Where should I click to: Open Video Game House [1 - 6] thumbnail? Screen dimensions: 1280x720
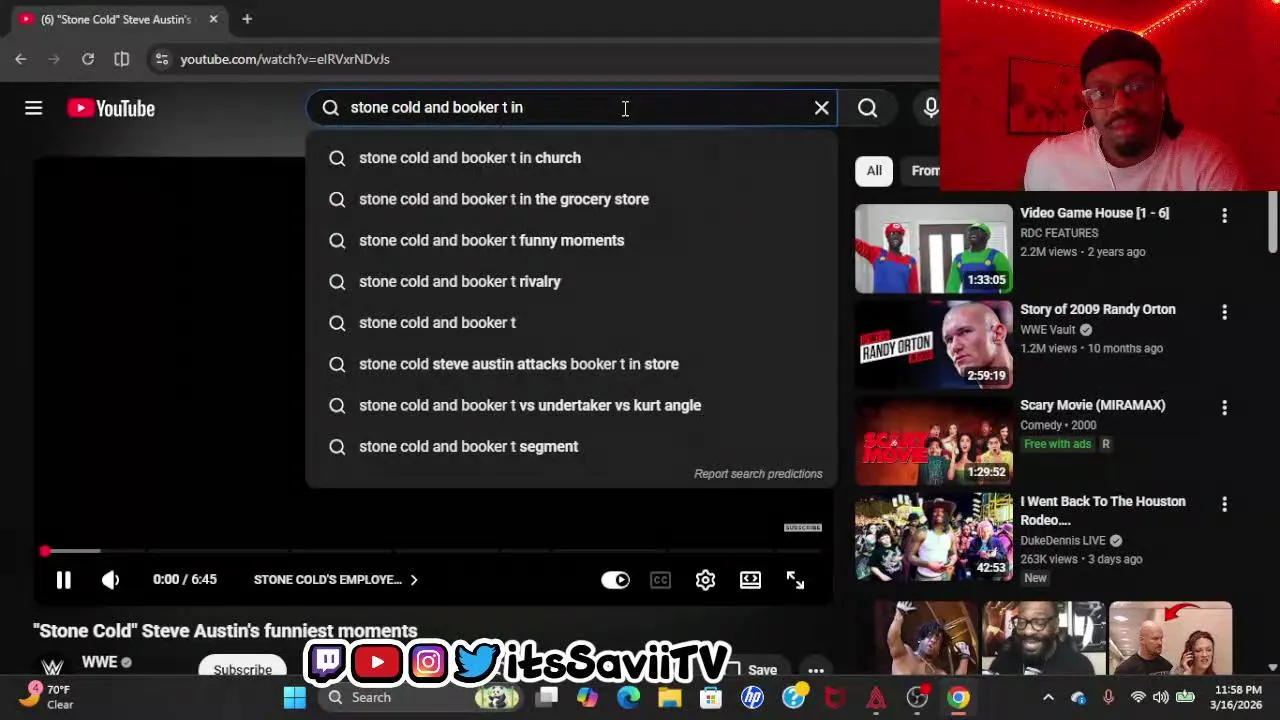(x=933, y=249)
